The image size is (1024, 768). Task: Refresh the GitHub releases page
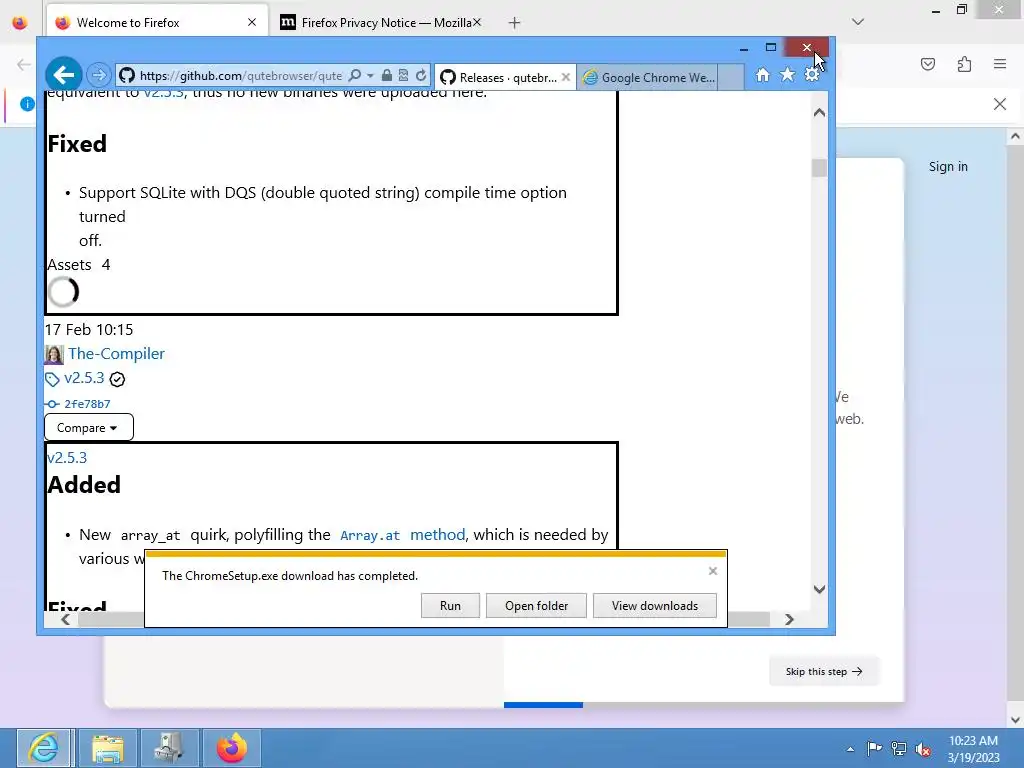421,76
